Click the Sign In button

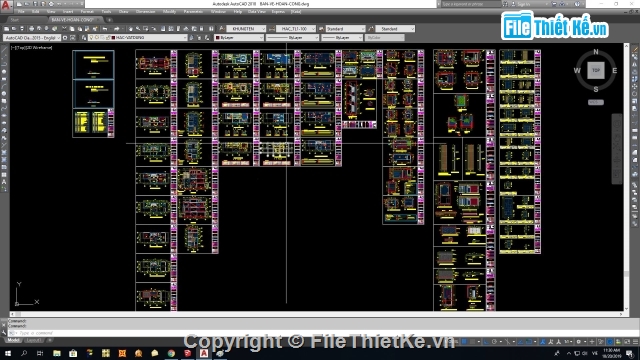pyautogui.click(x=524, y=4)
